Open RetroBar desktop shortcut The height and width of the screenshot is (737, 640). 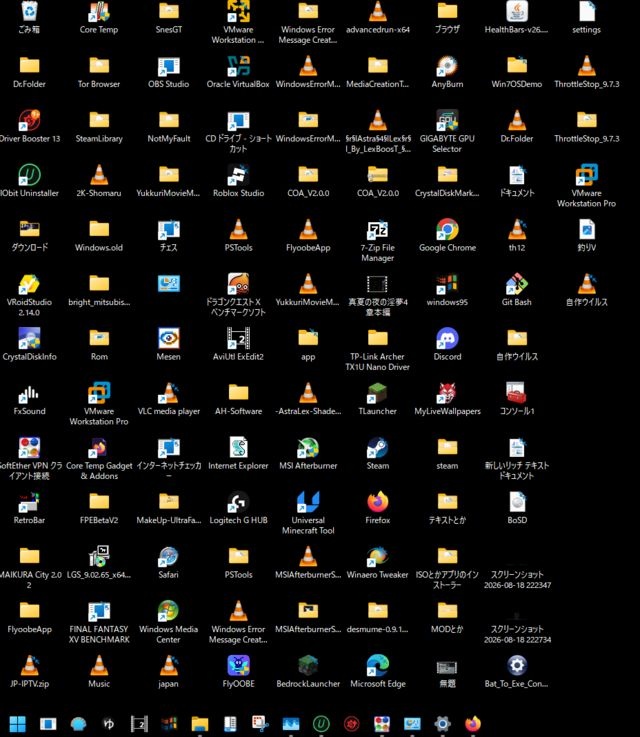[29, 502]
